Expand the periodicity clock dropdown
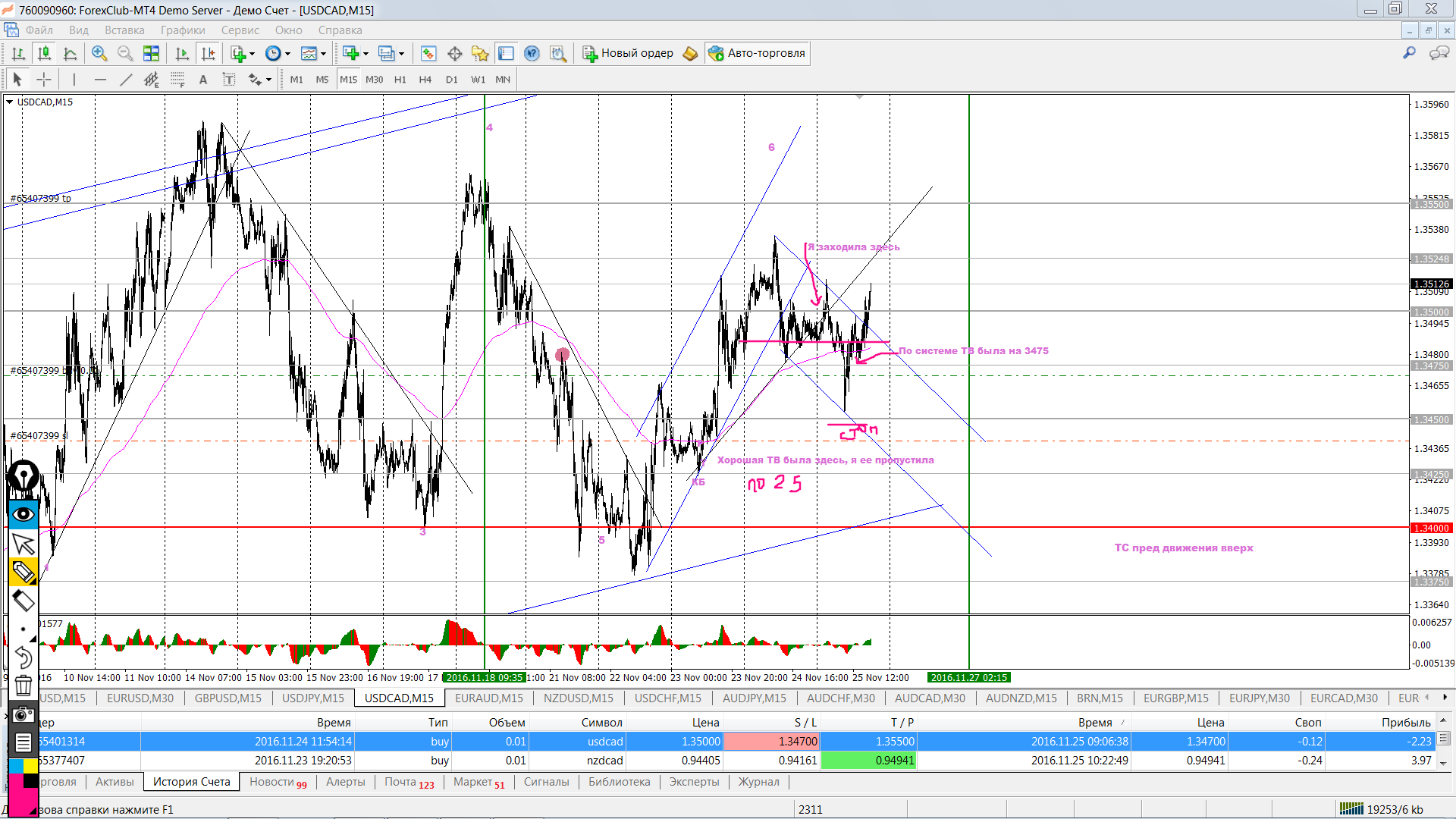1456x819 pixels. pyautogui.click(x=287, y=54)
